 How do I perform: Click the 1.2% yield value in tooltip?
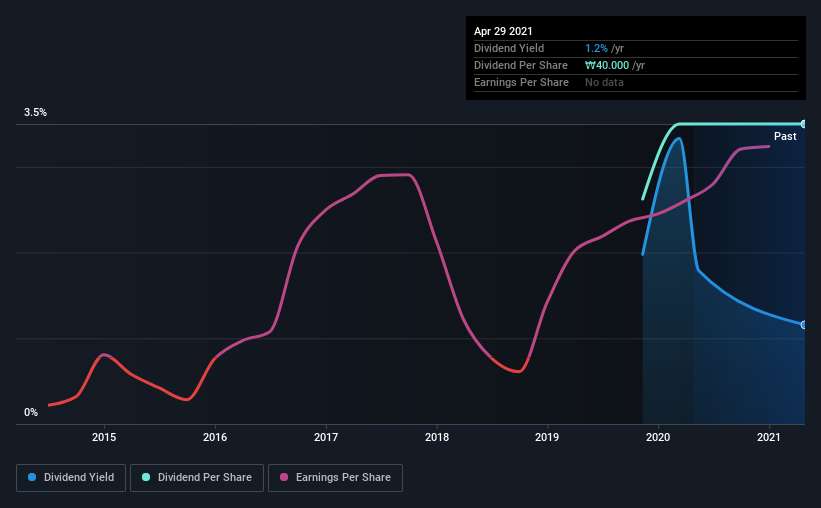[596, 48]
